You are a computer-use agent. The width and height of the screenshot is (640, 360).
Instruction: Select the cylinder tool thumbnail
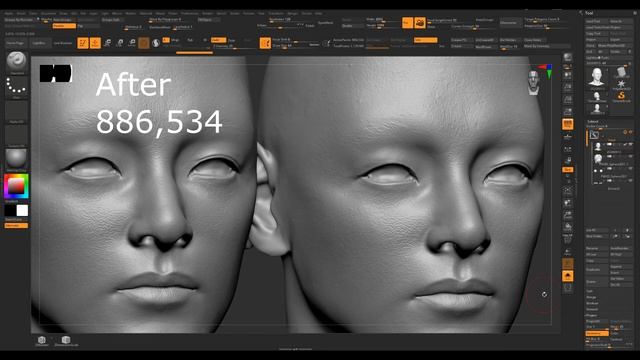(621, 72)
